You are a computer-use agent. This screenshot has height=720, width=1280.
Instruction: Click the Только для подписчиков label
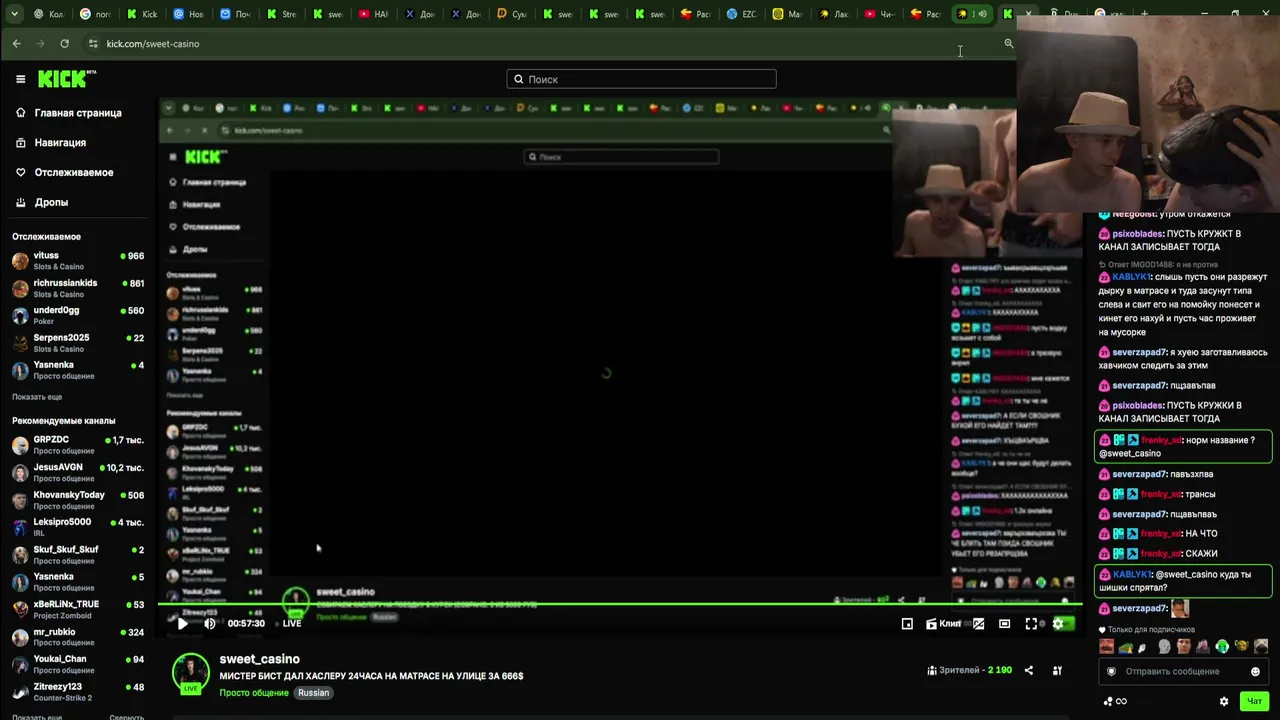point(1147,630)
